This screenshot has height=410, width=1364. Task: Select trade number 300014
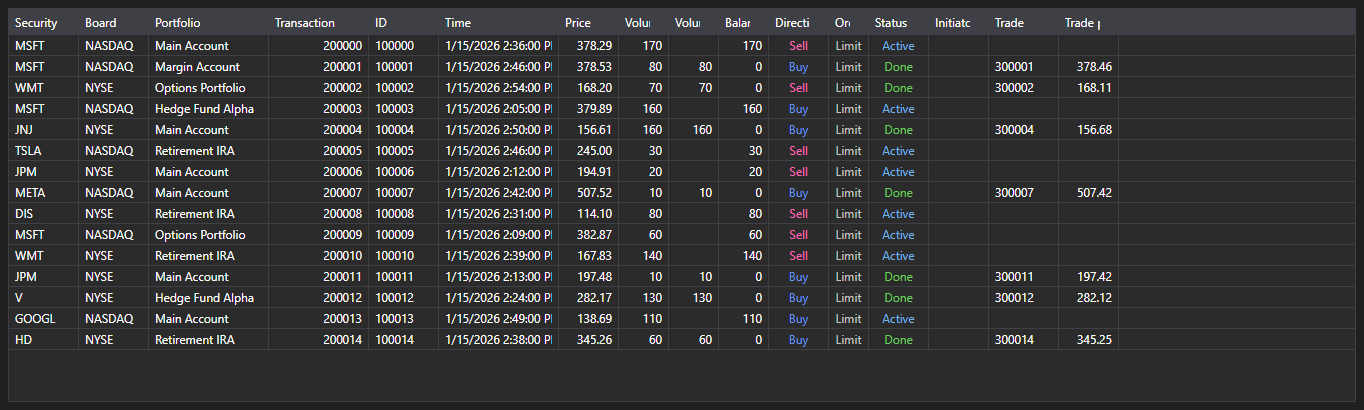pyautogui.click(x=1023, y=340)
